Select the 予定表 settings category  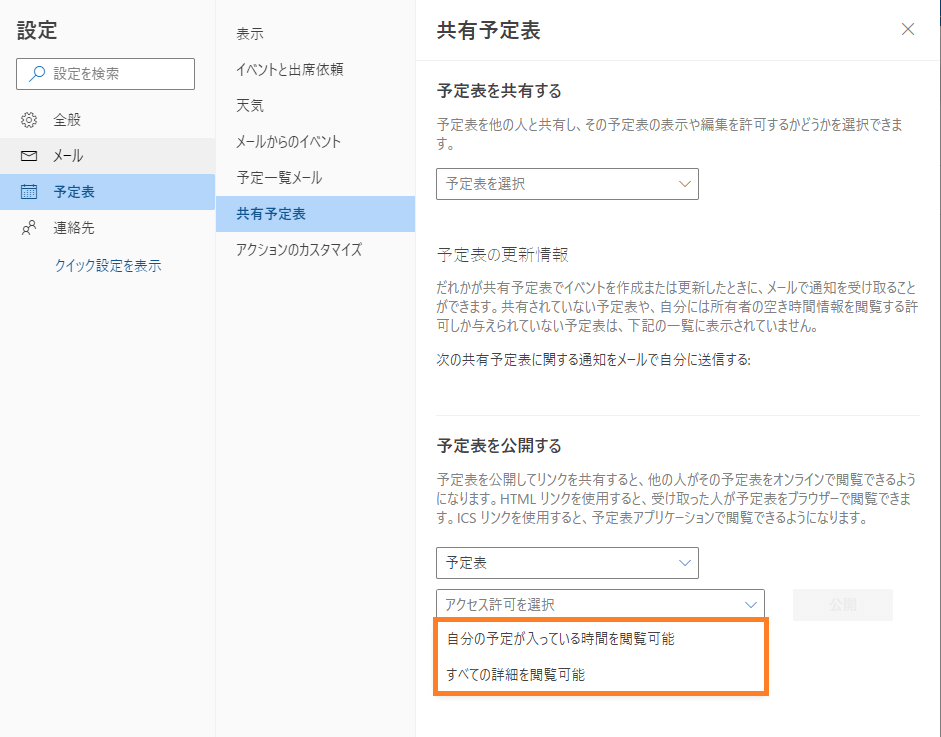107,192
